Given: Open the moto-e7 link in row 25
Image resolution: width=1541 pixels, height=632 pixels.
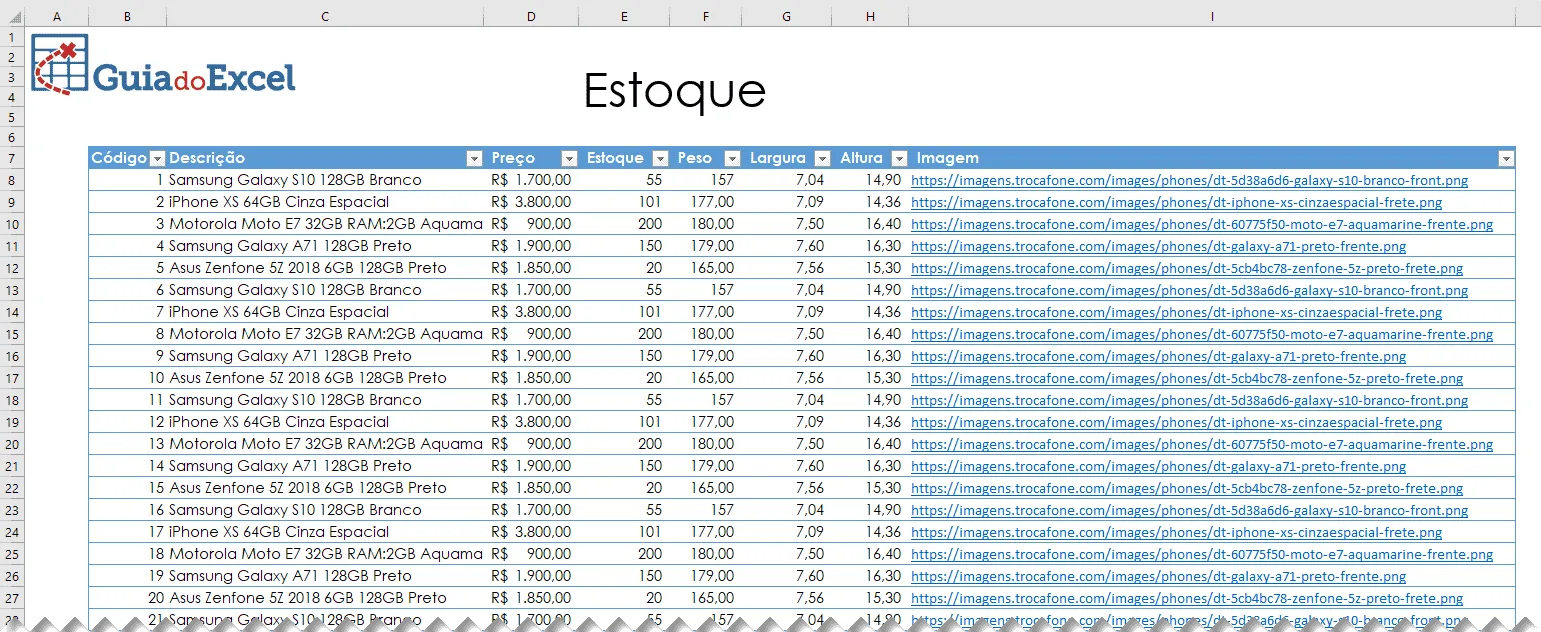Looking at the screenshot, I should click(1202, 555).
